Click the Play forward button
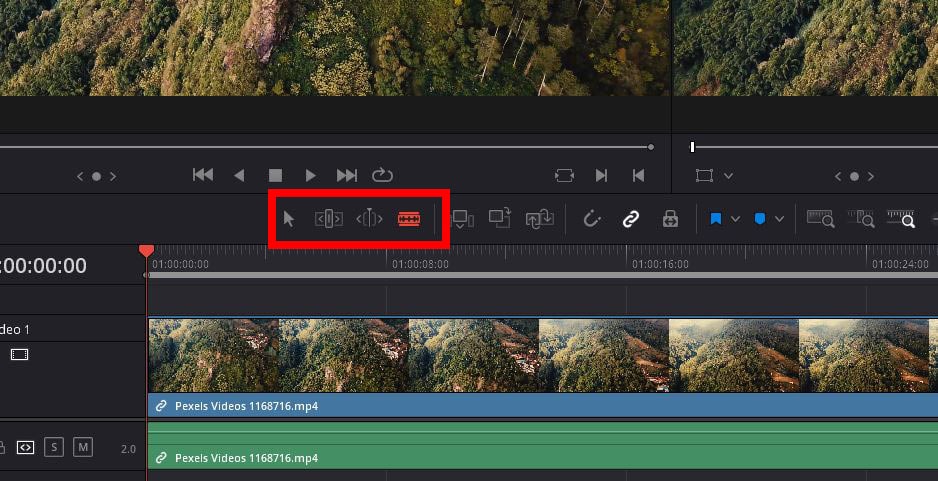Screen dimensions: 938x481 click(x=310, y=175)
